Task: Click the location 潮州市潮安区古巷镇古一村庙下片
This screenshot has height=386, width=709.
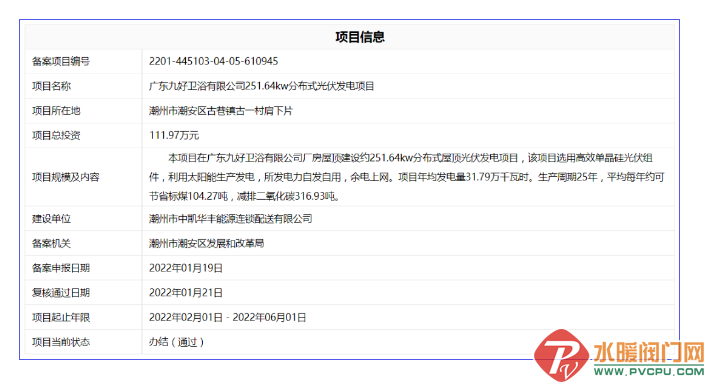Action: (x=221, y=111)
